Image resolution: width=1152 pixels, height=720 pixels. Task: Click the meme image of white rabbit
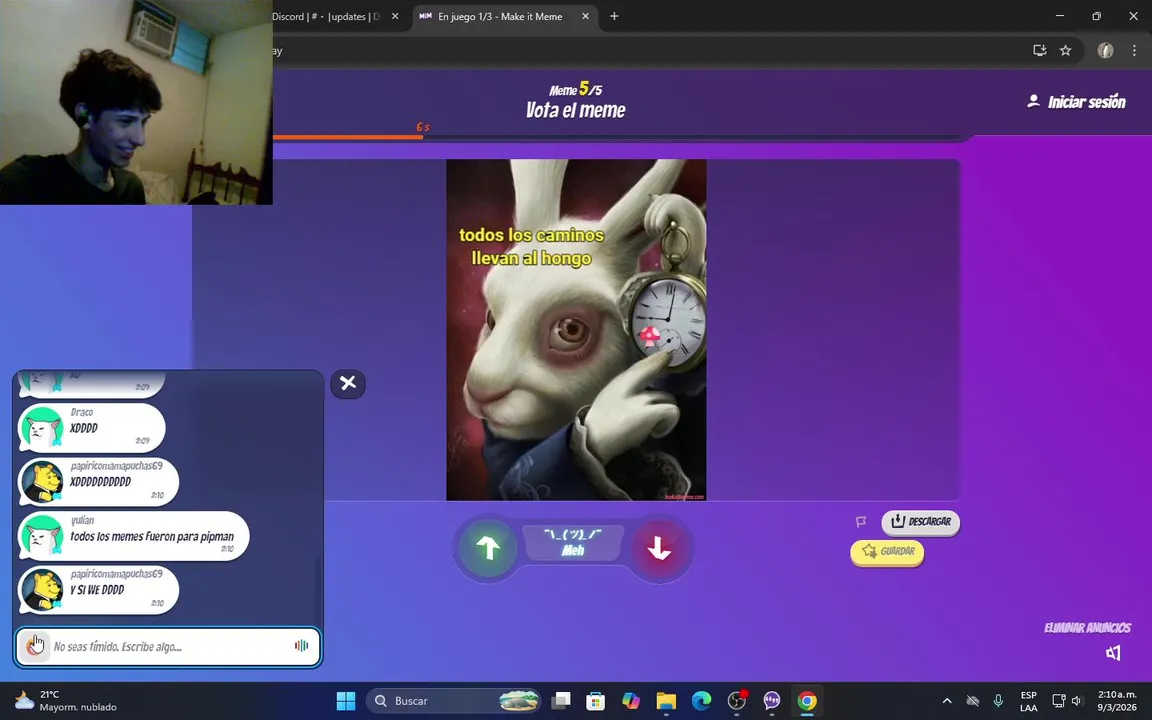[576, 330]
